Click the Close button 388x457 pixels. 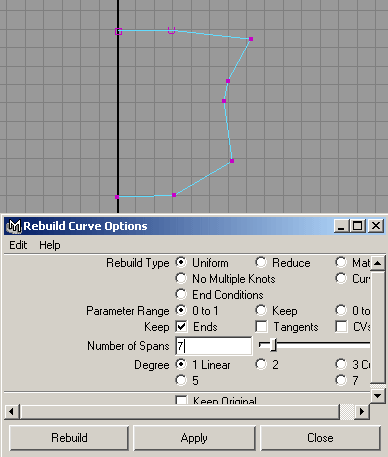pyautogui.click(x=320, y=438)
